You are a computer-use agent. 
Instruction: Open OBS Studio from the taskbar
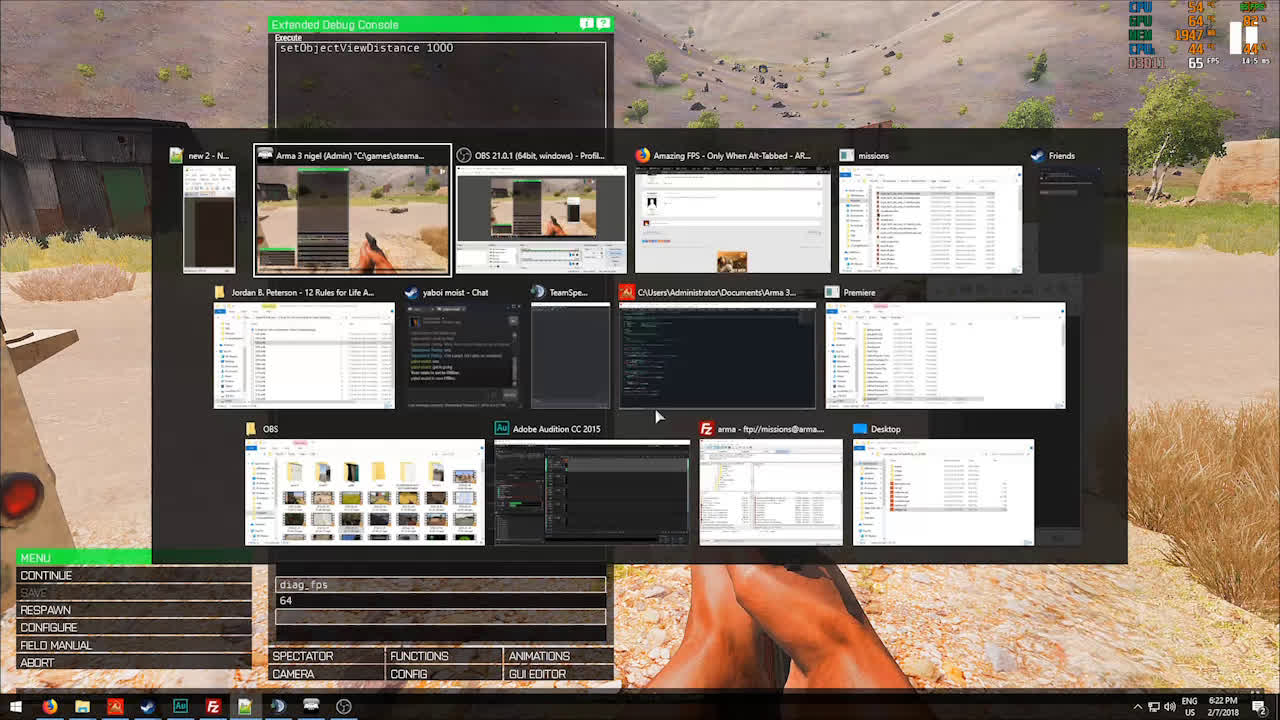(344, 706)
